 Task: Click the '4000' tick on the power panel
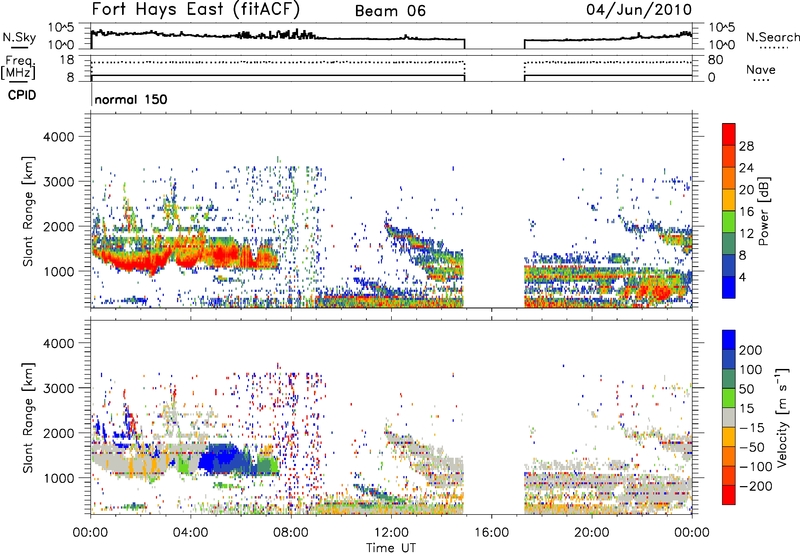tap(59, 137)
